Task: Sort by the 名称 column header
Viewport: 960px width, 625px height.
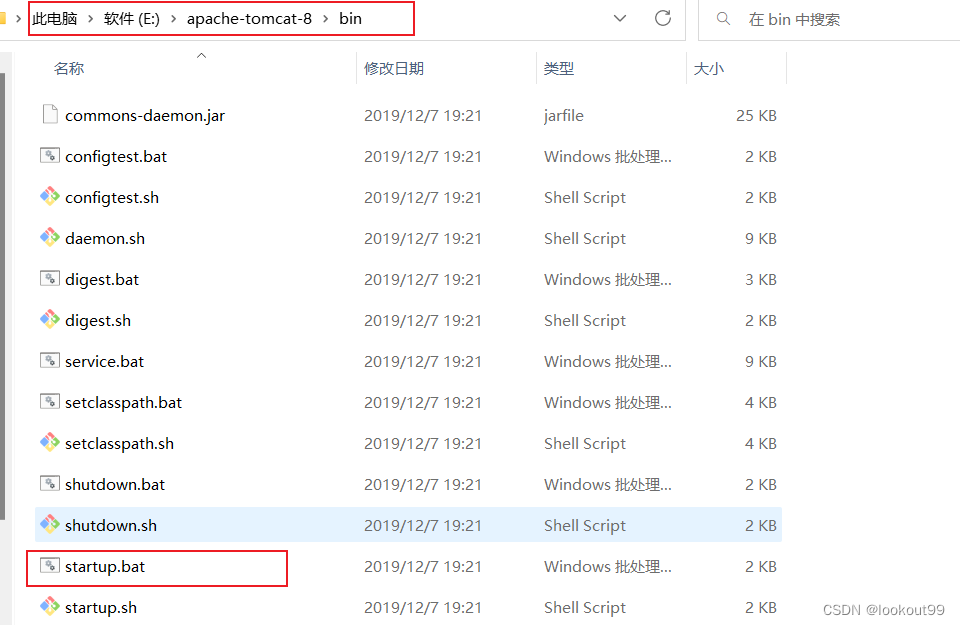Action: (x=69, y=69)
